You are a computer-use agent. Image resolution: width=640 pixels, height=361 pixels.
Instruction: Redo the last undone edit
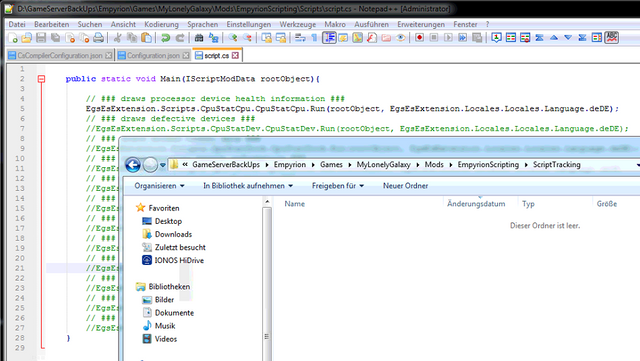point(180,38)
